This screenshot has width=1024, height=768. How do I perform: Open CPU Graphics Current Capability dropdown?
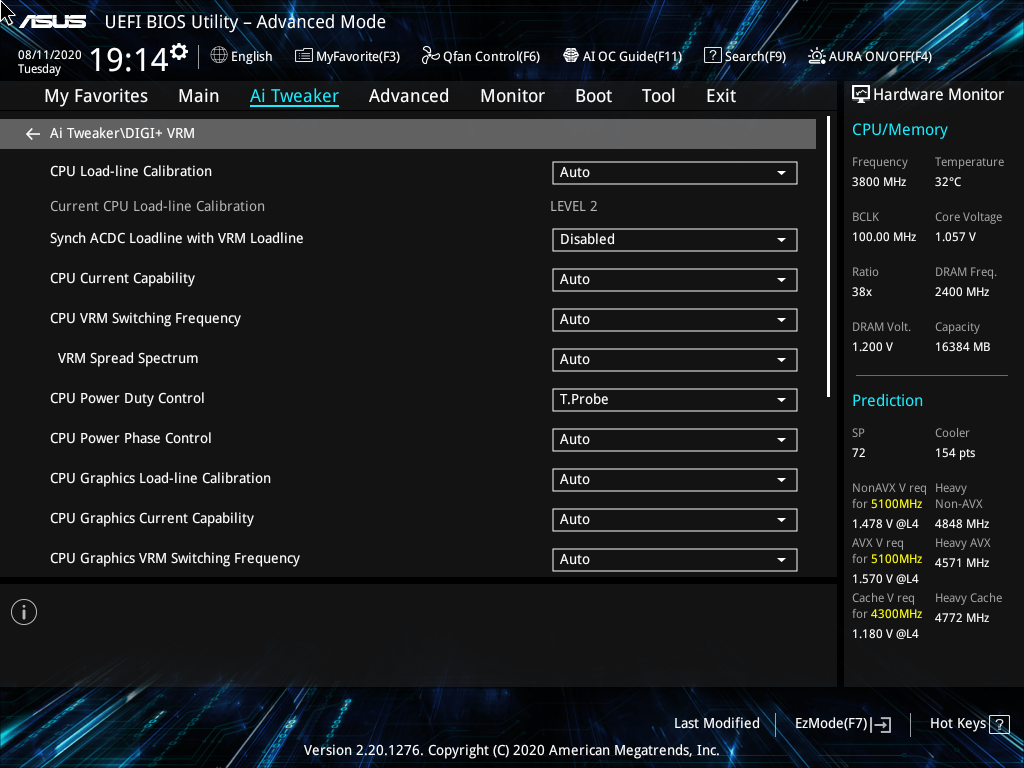click(x=675, y=520)
